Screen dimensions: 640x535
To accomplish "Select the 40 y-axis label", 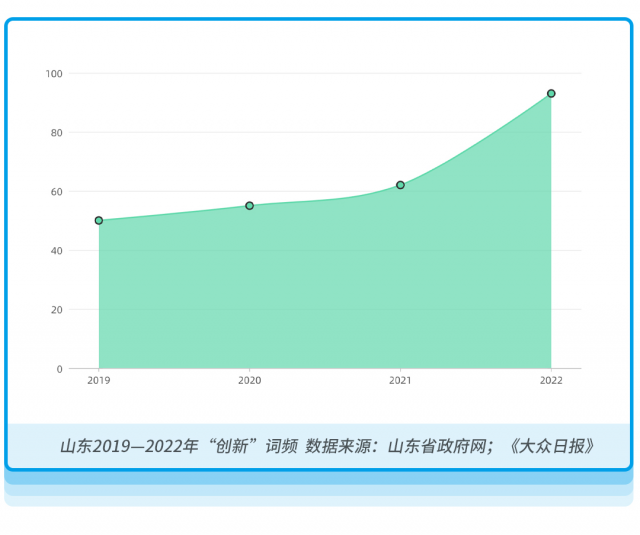I will click(x=56, y=251).
